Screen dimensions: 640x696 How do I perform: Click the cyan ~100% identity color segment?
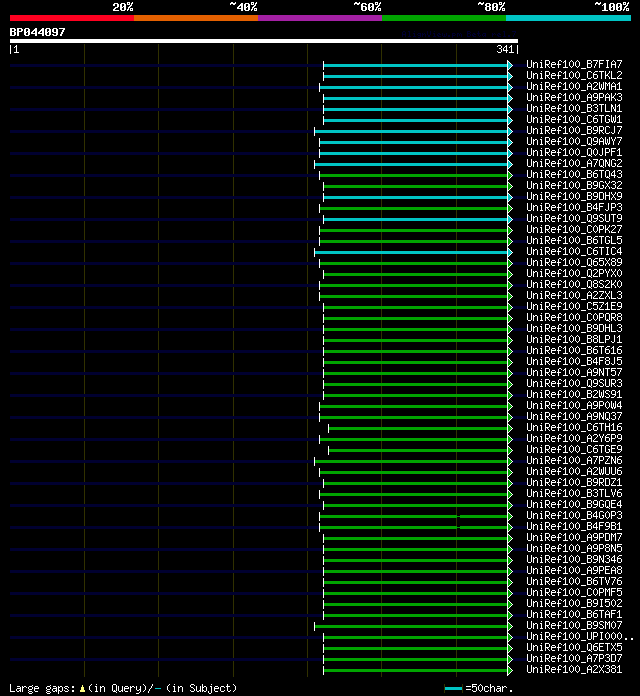[x=569, y=18]
